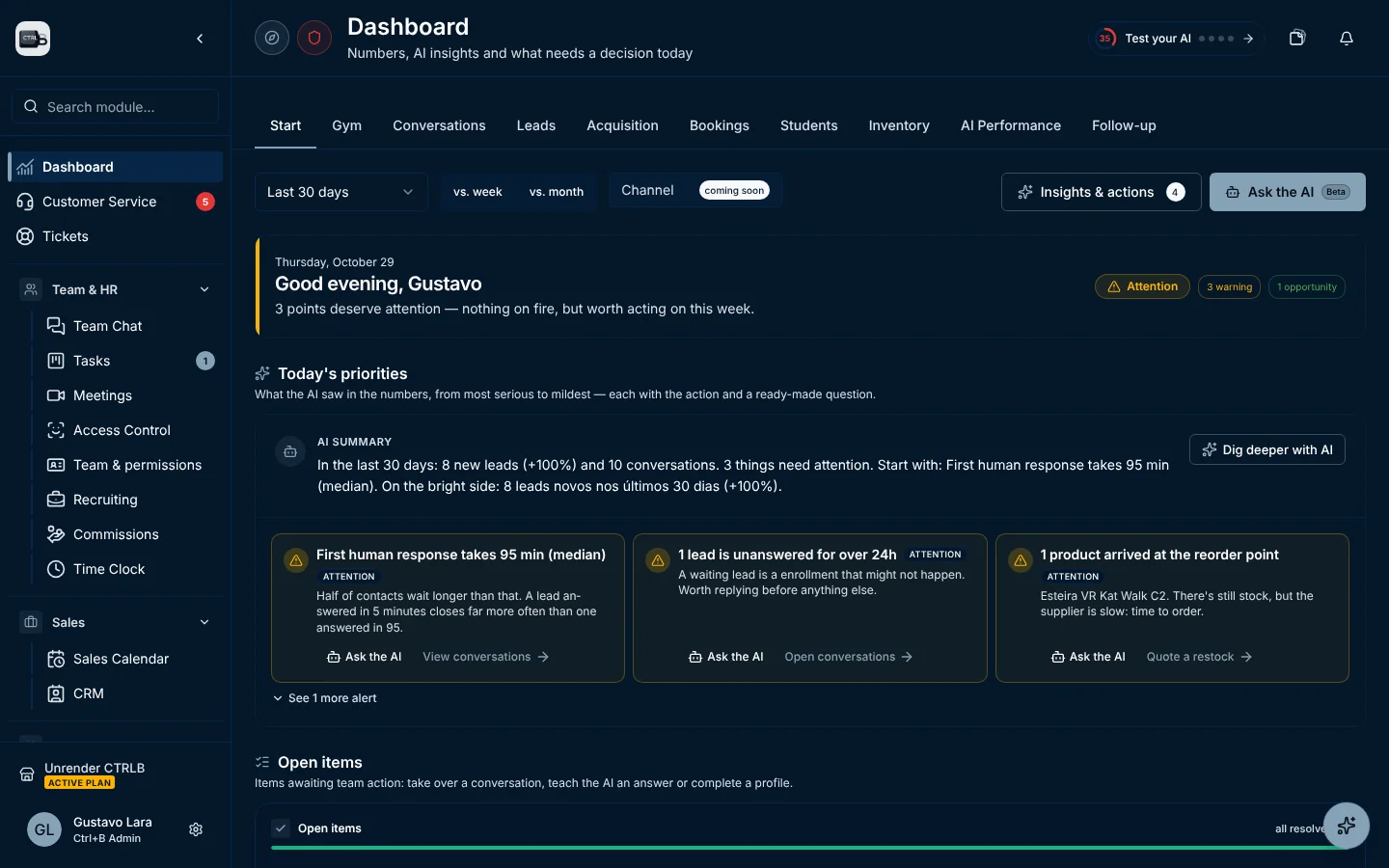Follow the View conversations link

(x=486, y=657)
